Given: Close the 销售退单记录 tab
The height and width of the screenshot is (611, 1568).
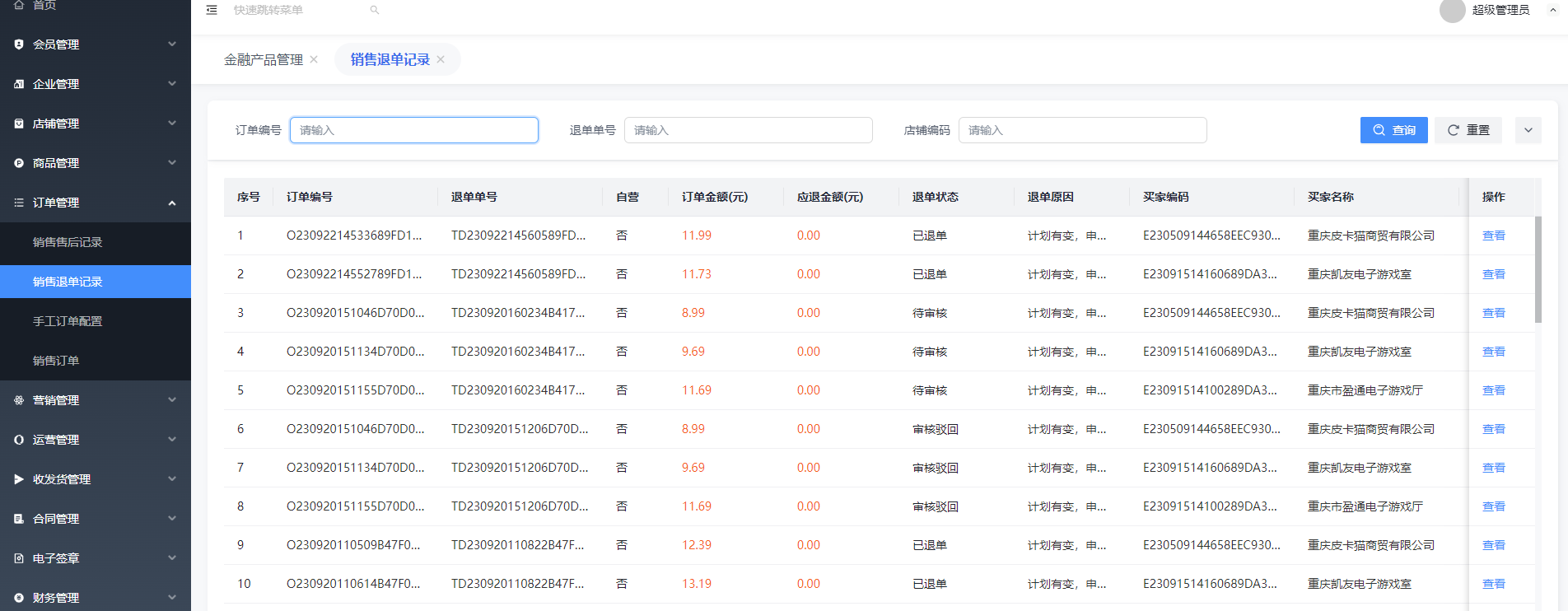Looking at the screenshot, I should pos(441,59).
